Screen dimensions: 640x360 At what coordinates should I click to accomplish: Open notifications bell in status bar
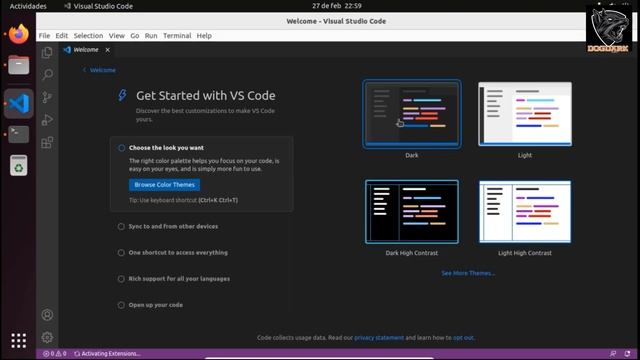pos(627,354)
